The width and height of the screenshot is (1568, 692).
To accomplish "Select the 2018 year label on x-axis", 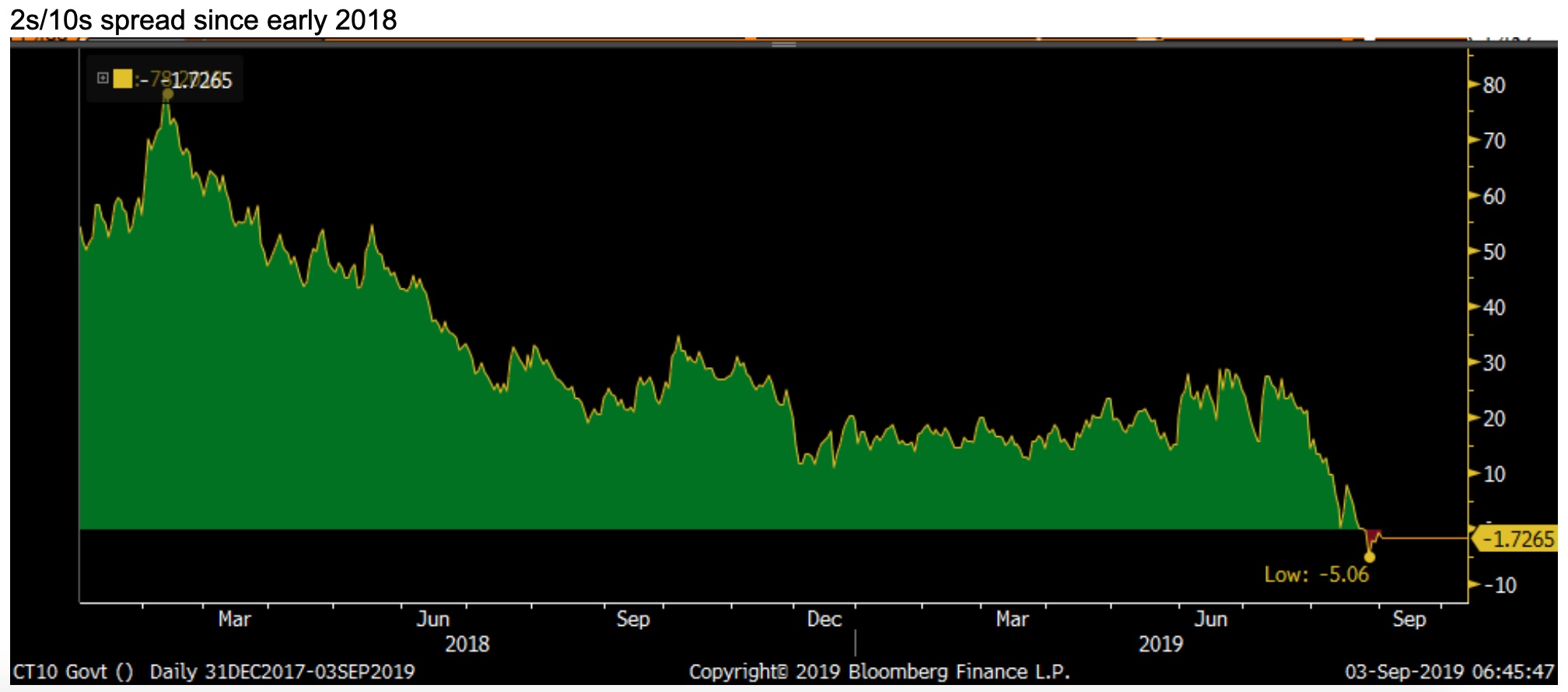I will point(467,644).
